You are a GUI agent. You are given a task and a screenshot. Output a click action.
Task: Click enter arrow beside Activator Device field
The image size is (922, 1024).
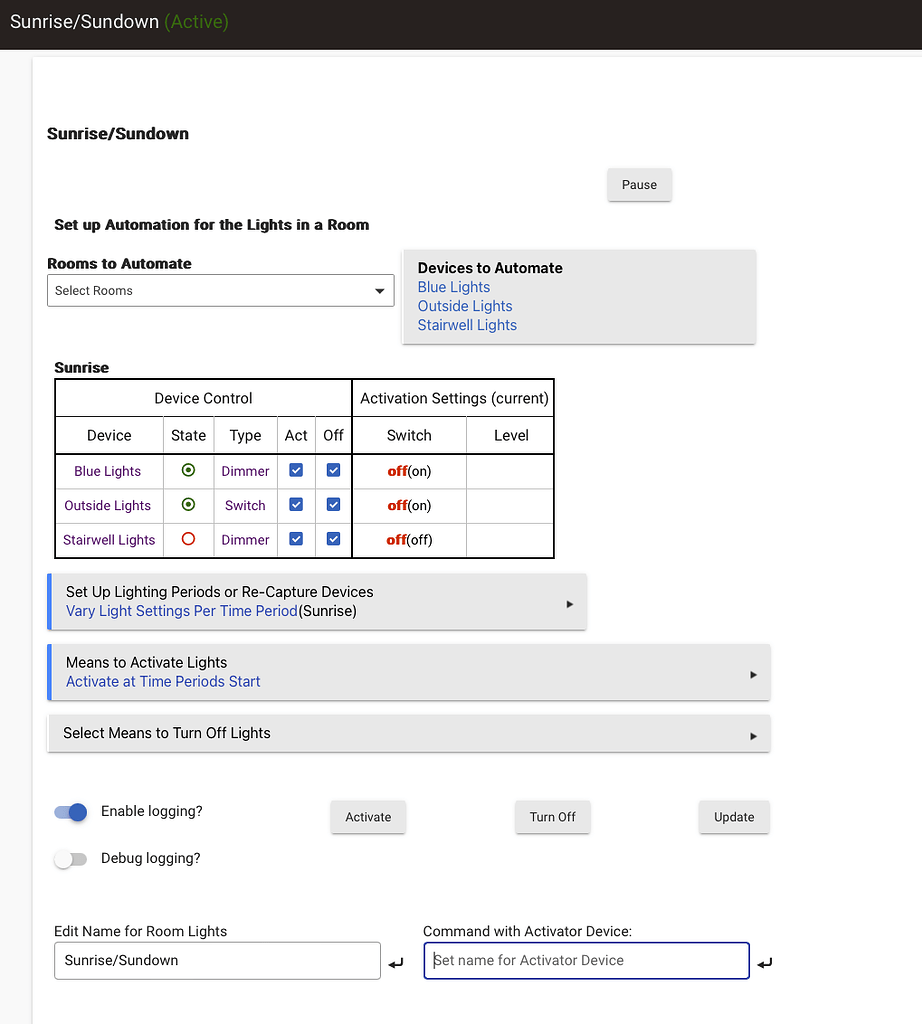click(765, 963)
